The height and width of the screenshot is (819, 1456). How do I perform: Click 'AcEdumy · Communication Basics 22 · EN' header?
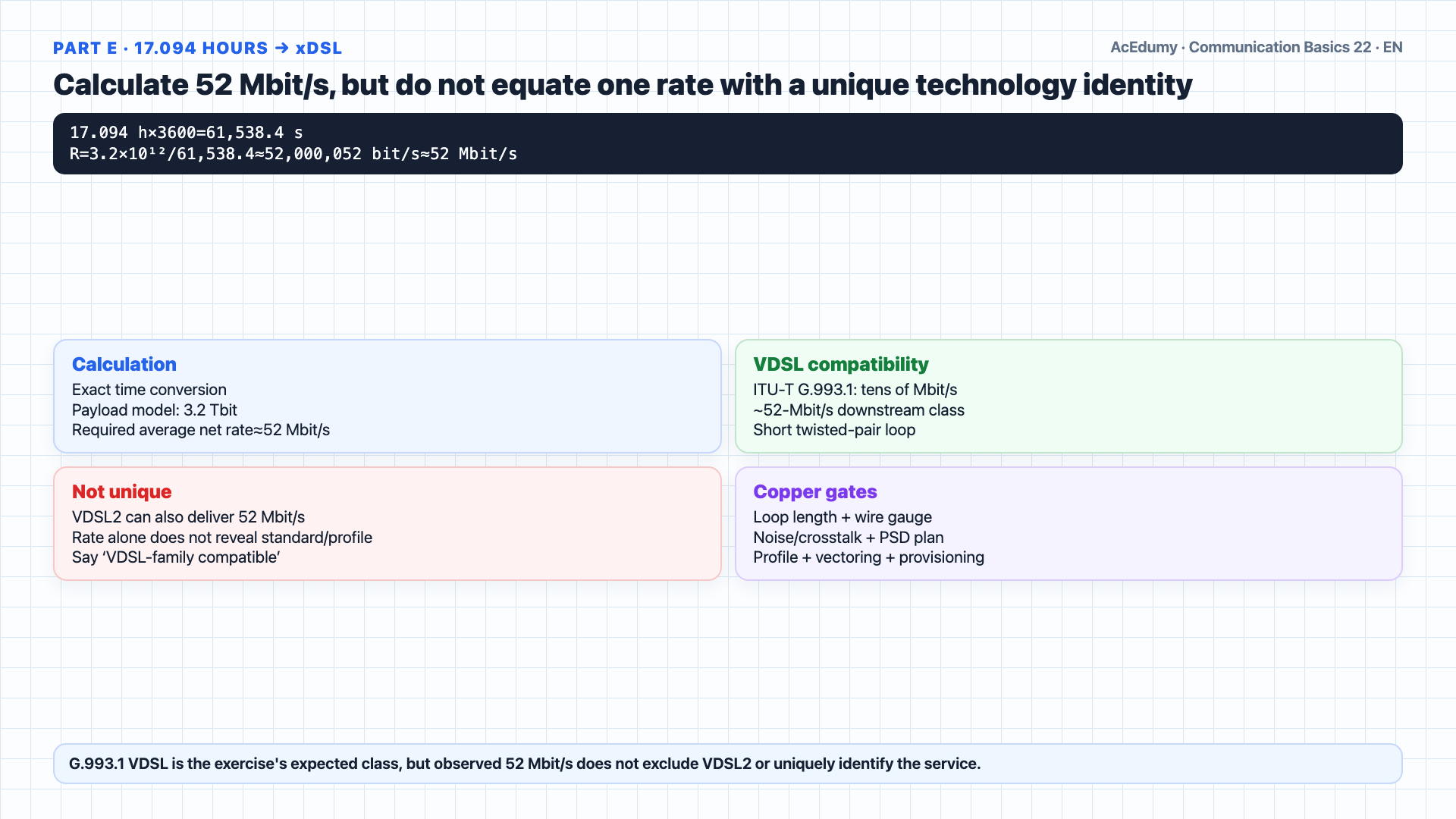(1256, 47)
